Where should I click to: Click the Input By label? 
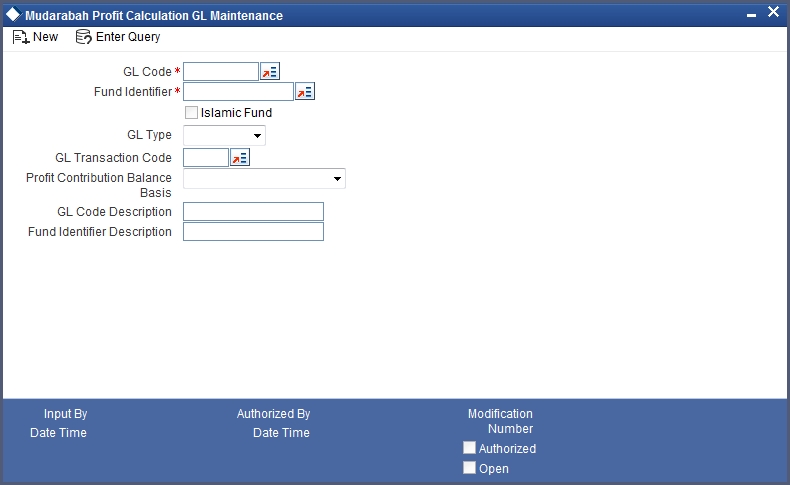click(65, 413)
